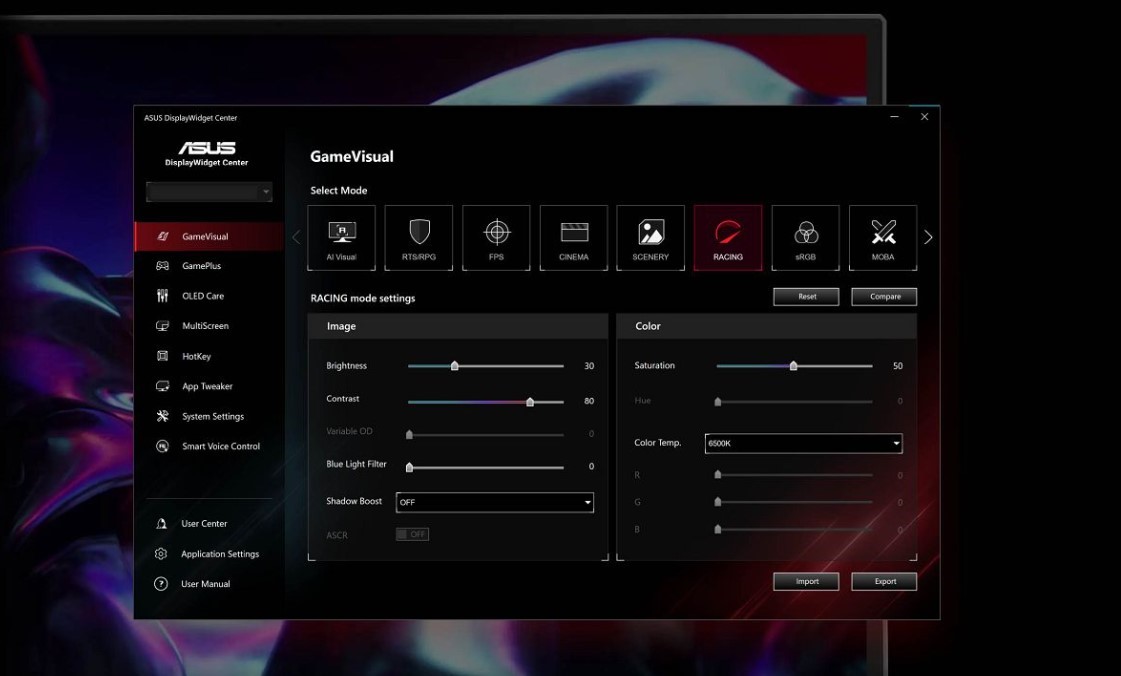1121x676 pixels.
Task: Open the Color Temp. 6500K dropdown
Action: coord(804,443)
